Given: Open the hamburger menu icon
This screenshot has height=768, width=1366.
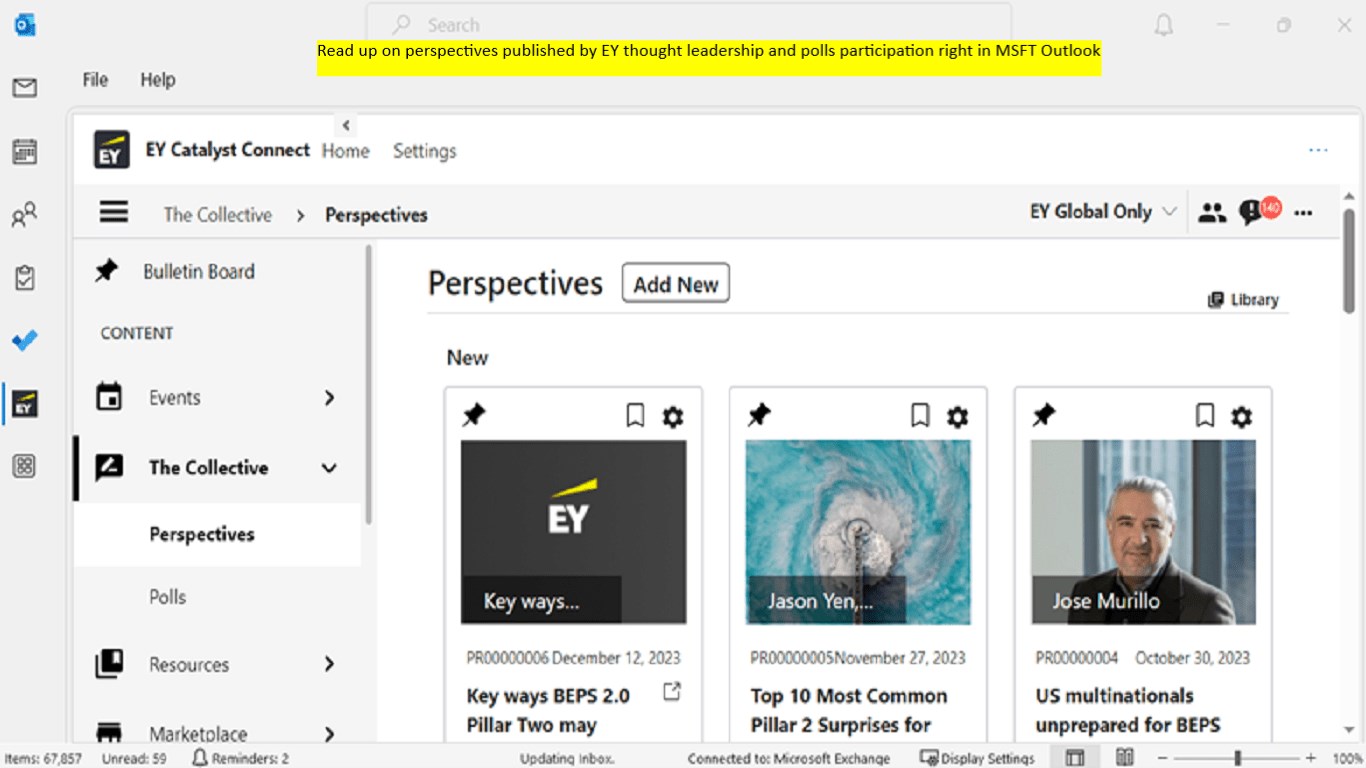Looking at the screenshot, I should pyautogui.click(x=114, y=213).
